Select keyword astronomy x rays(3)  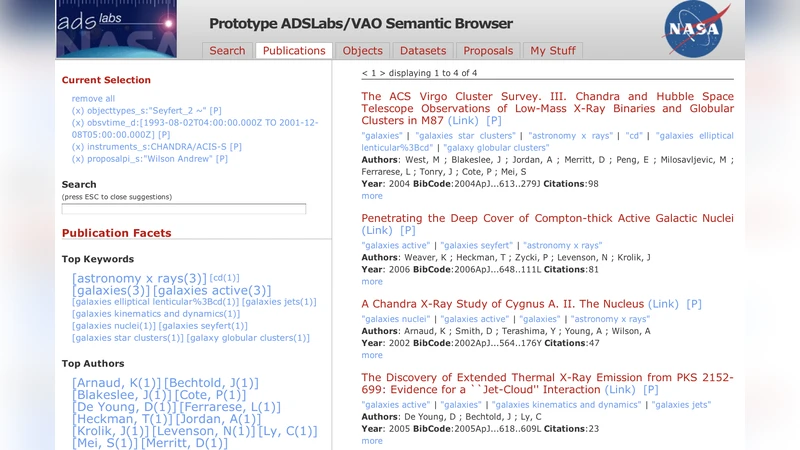pyautogui.click(x=139, y=278)
